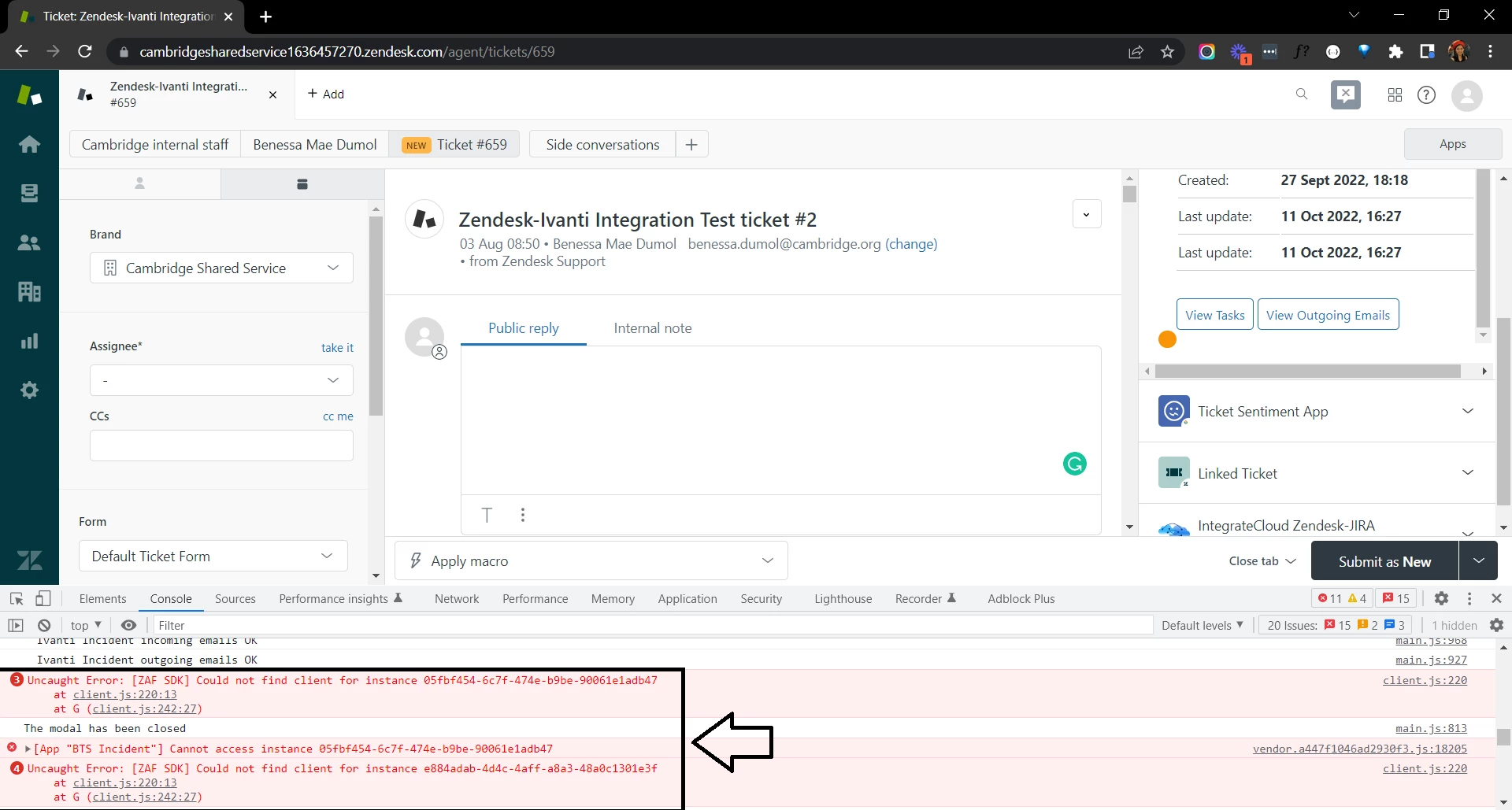
Task: Add a new ticket tab
Action: click(x=325, y=94)
